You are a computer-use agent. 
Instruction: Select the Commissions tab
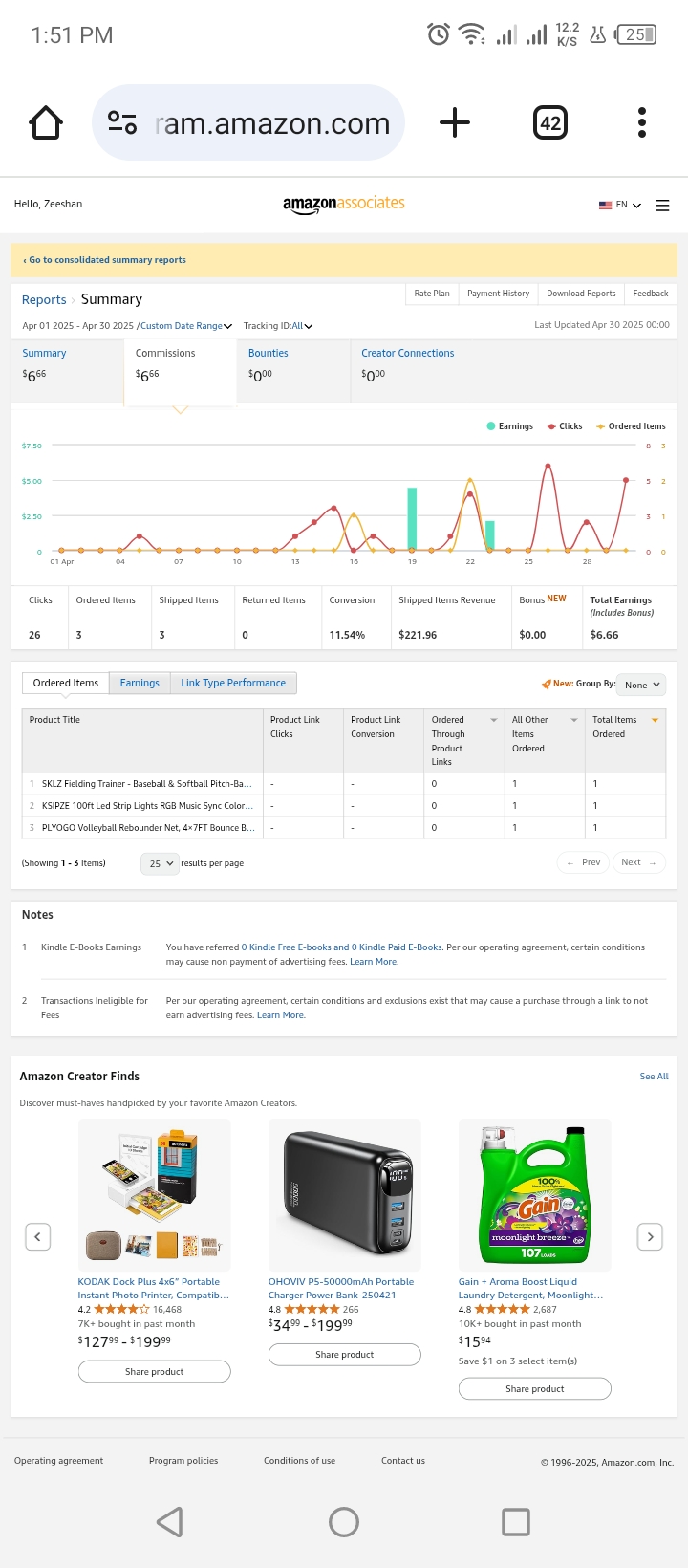[180, 371]
